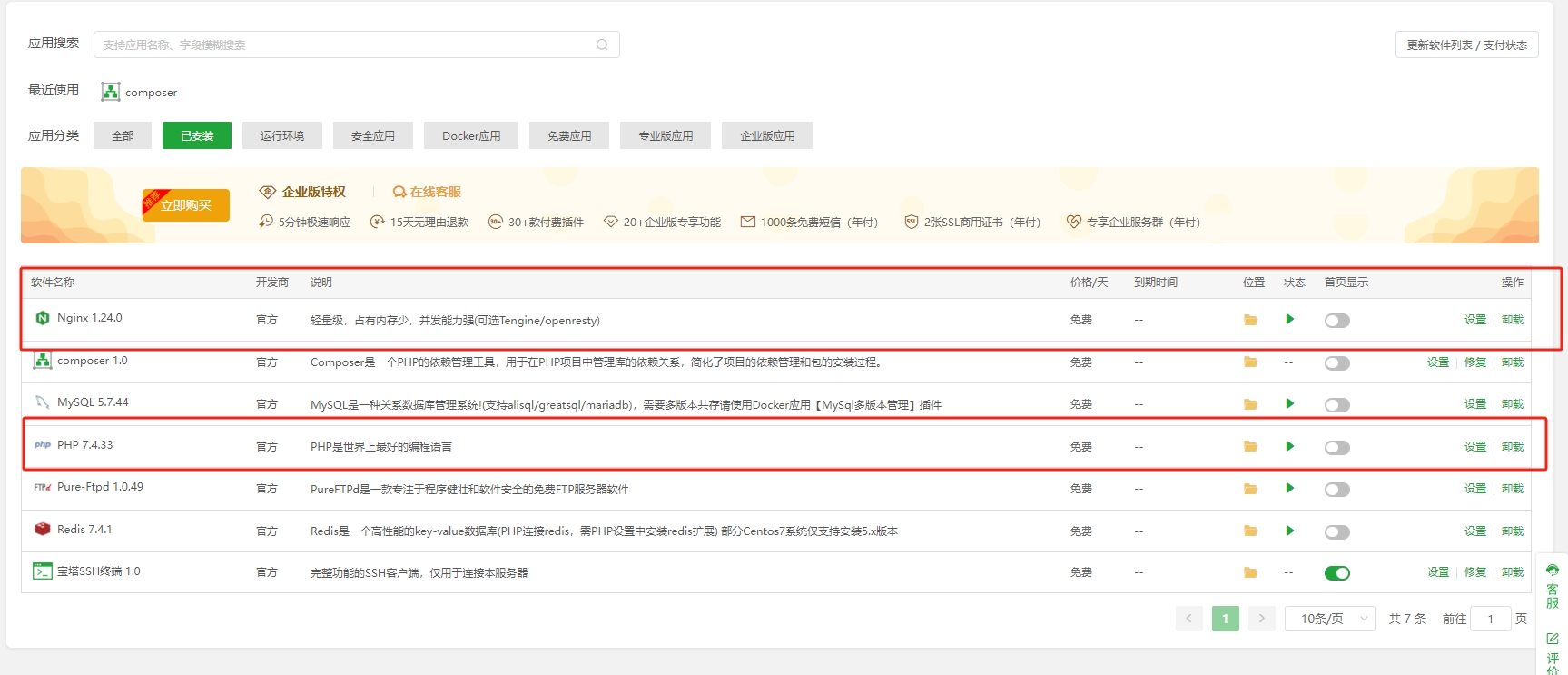Viewport: 1568px width, 675px height.
Task: Click the MySQL logo icon
Action: click(42, 402)
